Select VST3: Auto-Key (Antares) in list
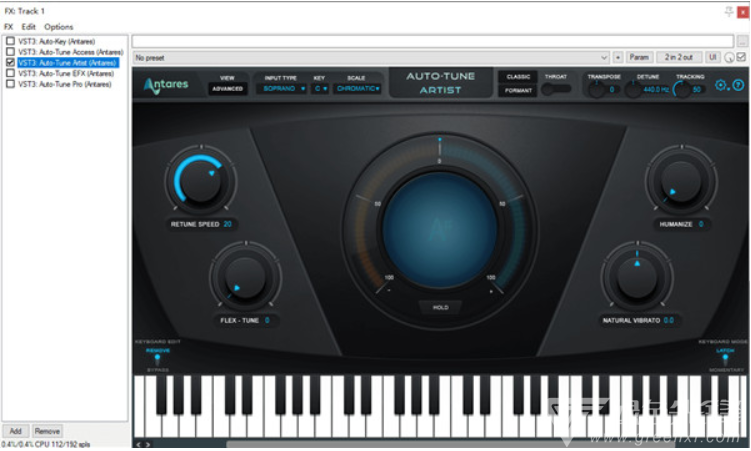Image resolution: width=751 pixels, height=451 pixels. point(57,41)
